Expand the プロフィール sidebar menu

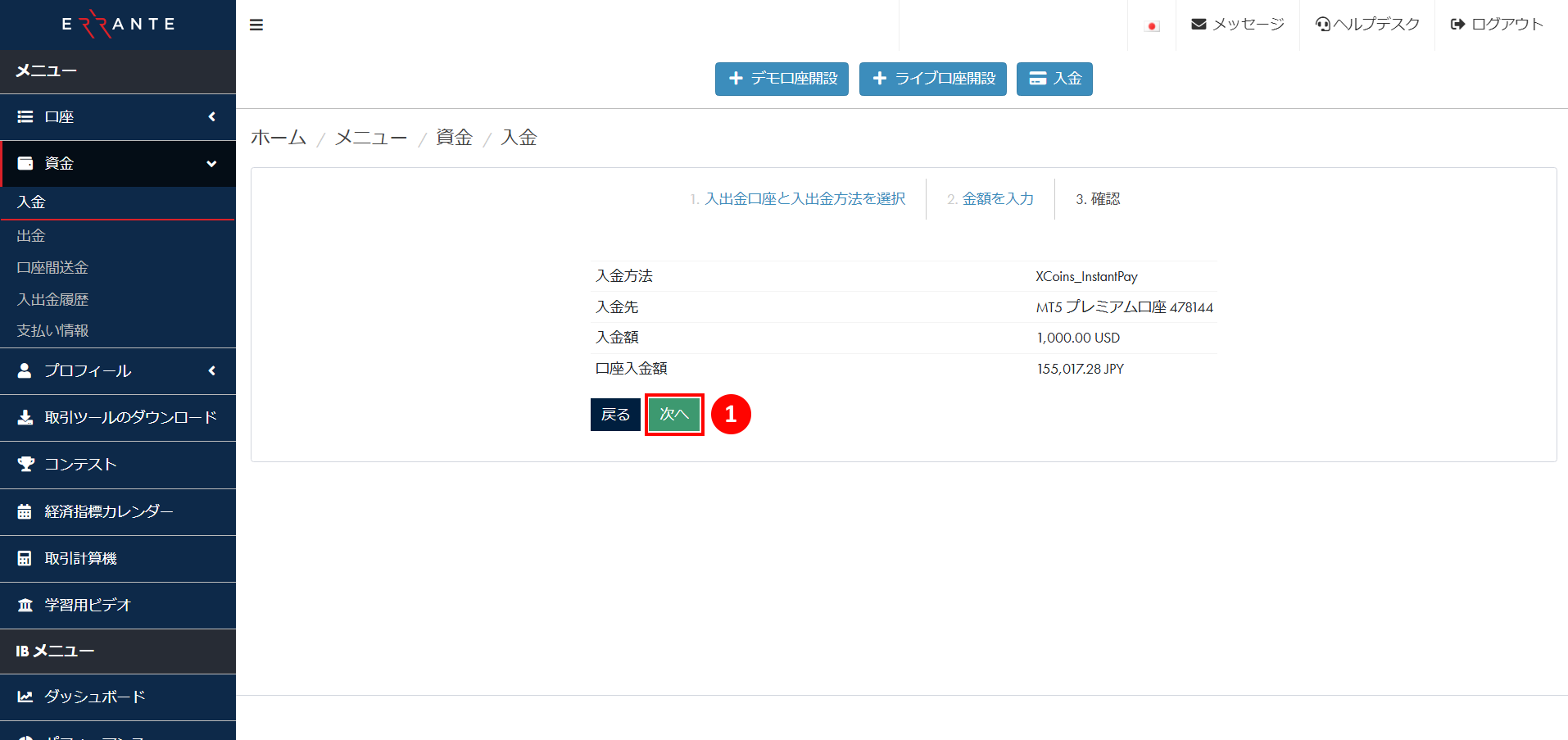[x=118, y=371]
